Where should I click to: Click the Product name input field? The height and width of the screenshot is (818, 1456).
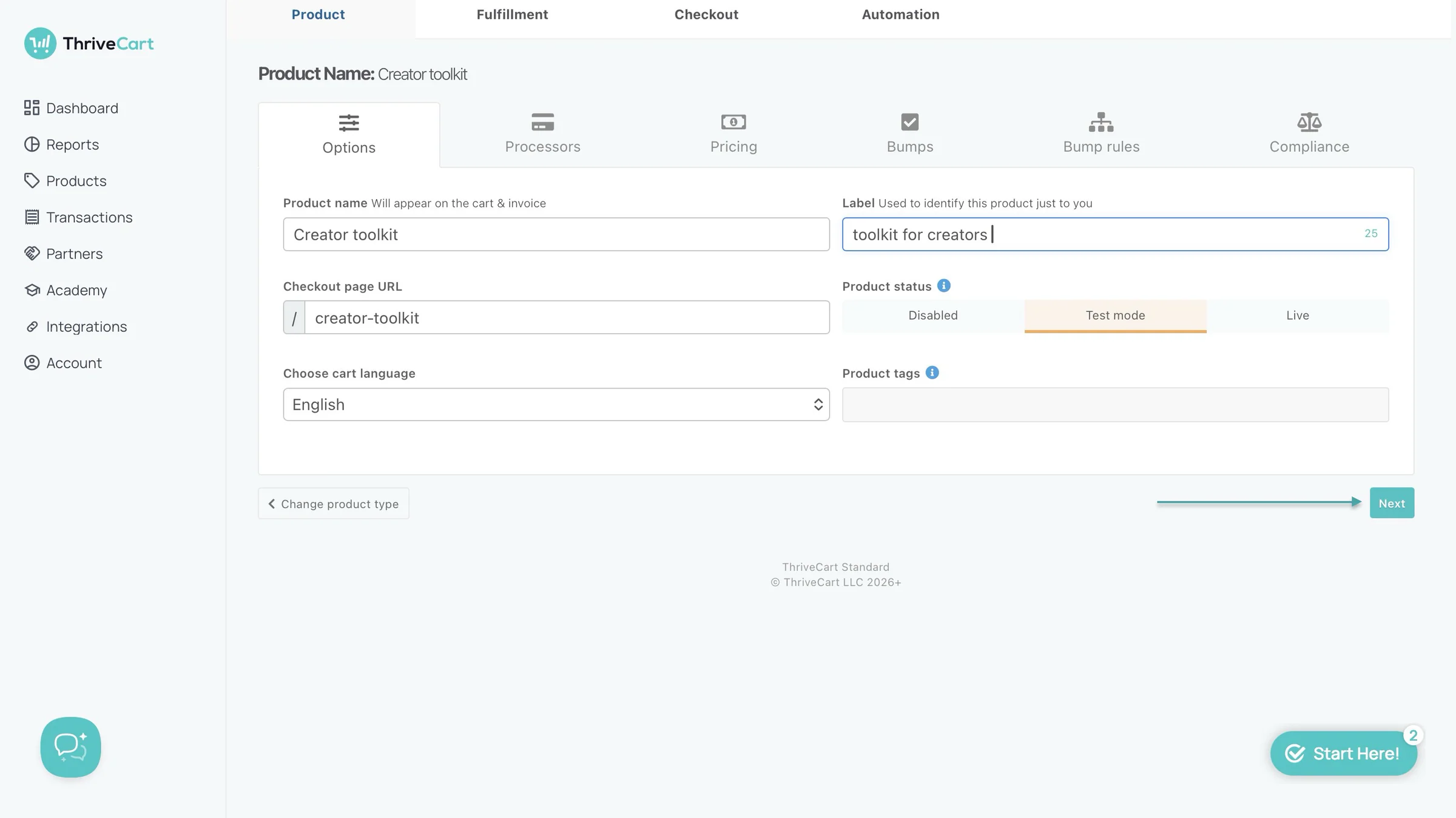556,234
